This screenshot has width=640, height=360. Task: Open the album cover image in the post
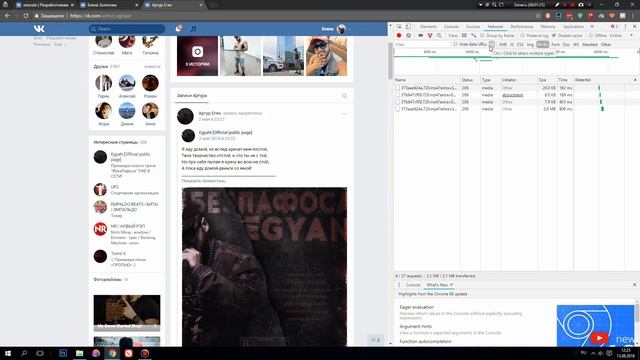[x=264, y=267]
